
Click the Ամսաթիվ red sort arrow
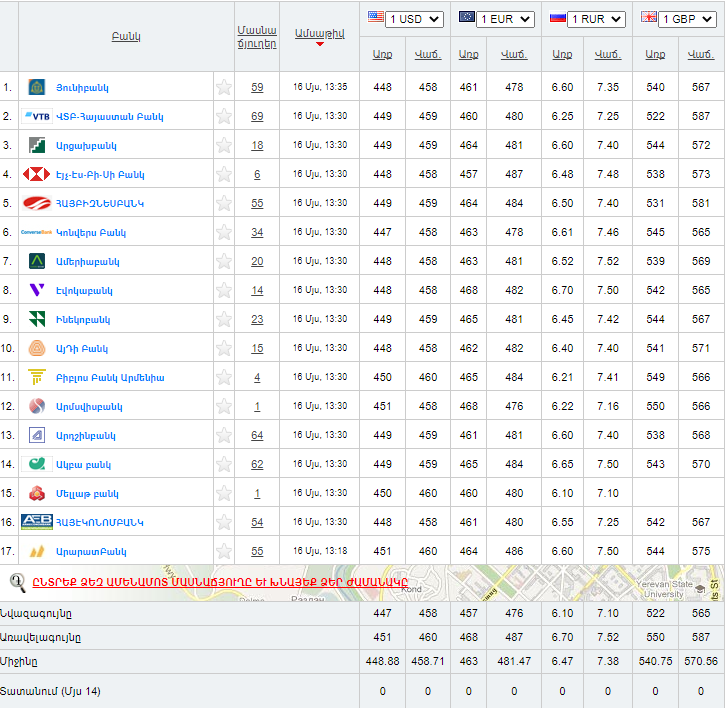(319, 44)
